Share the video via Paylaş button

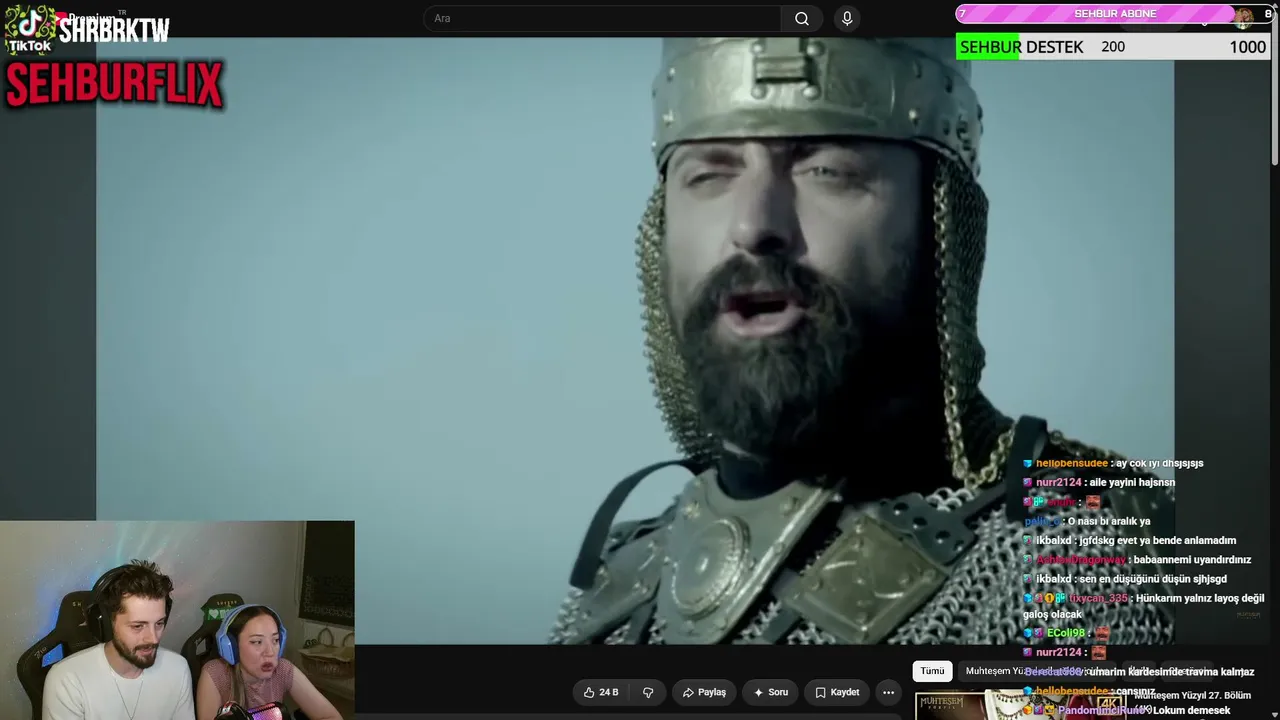click(x=704, y=692)
